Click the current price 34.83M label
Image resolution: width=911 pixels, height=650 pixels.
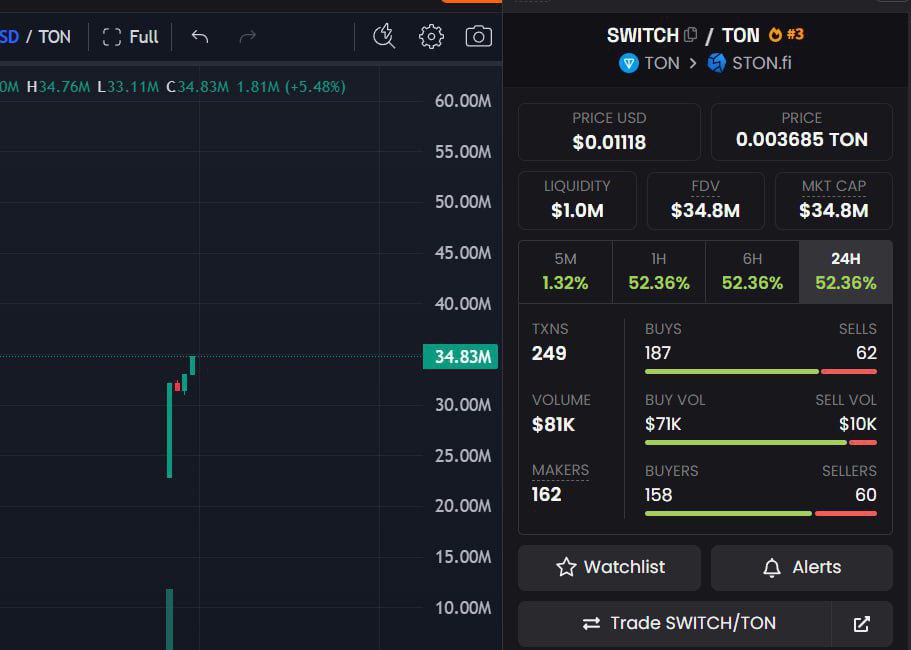point(460,356)
